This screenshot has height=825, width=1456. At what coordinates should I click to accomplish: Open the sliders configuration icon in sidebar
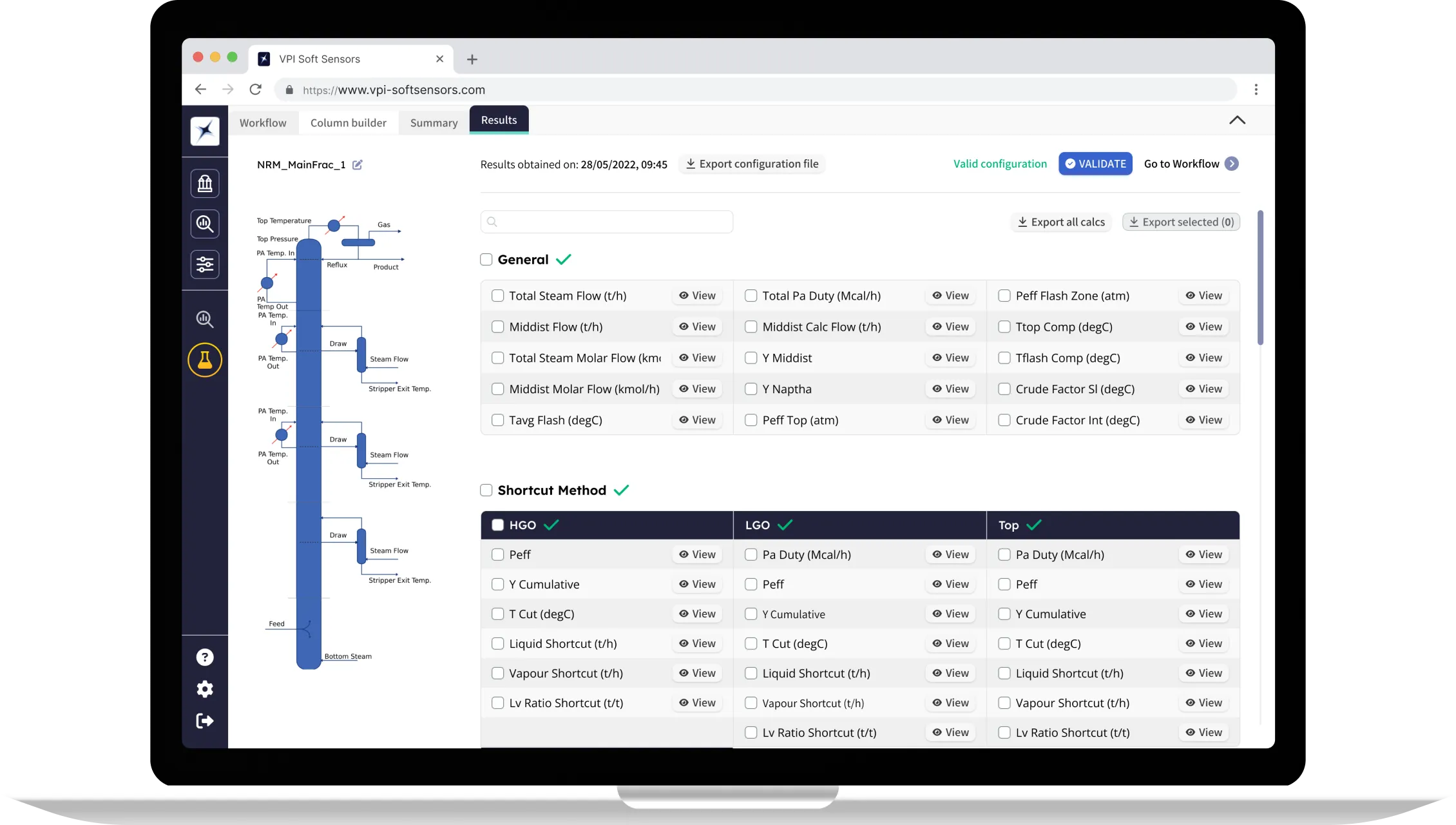coord(205,264)
